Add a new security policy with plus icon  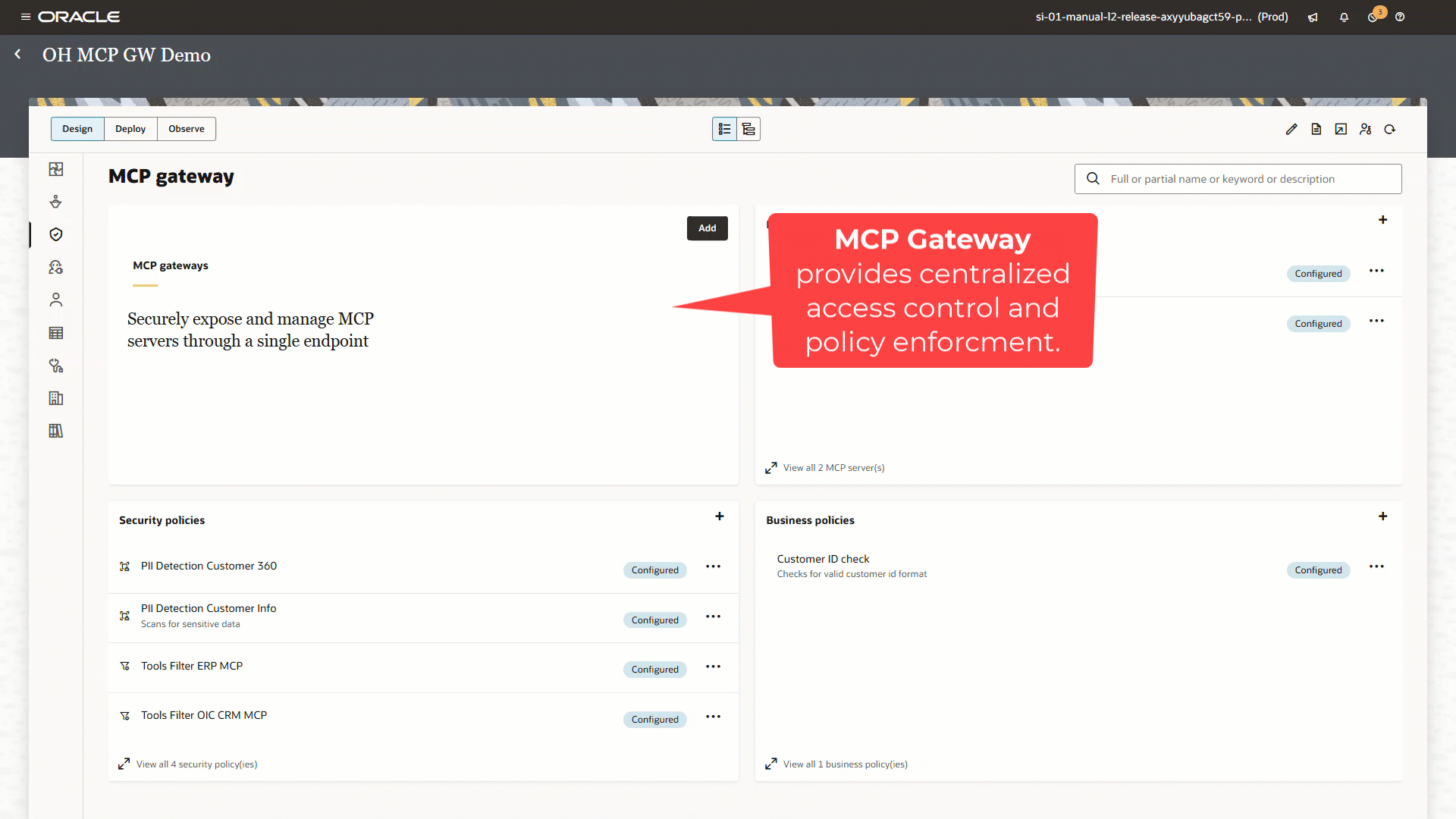point(720,516)
